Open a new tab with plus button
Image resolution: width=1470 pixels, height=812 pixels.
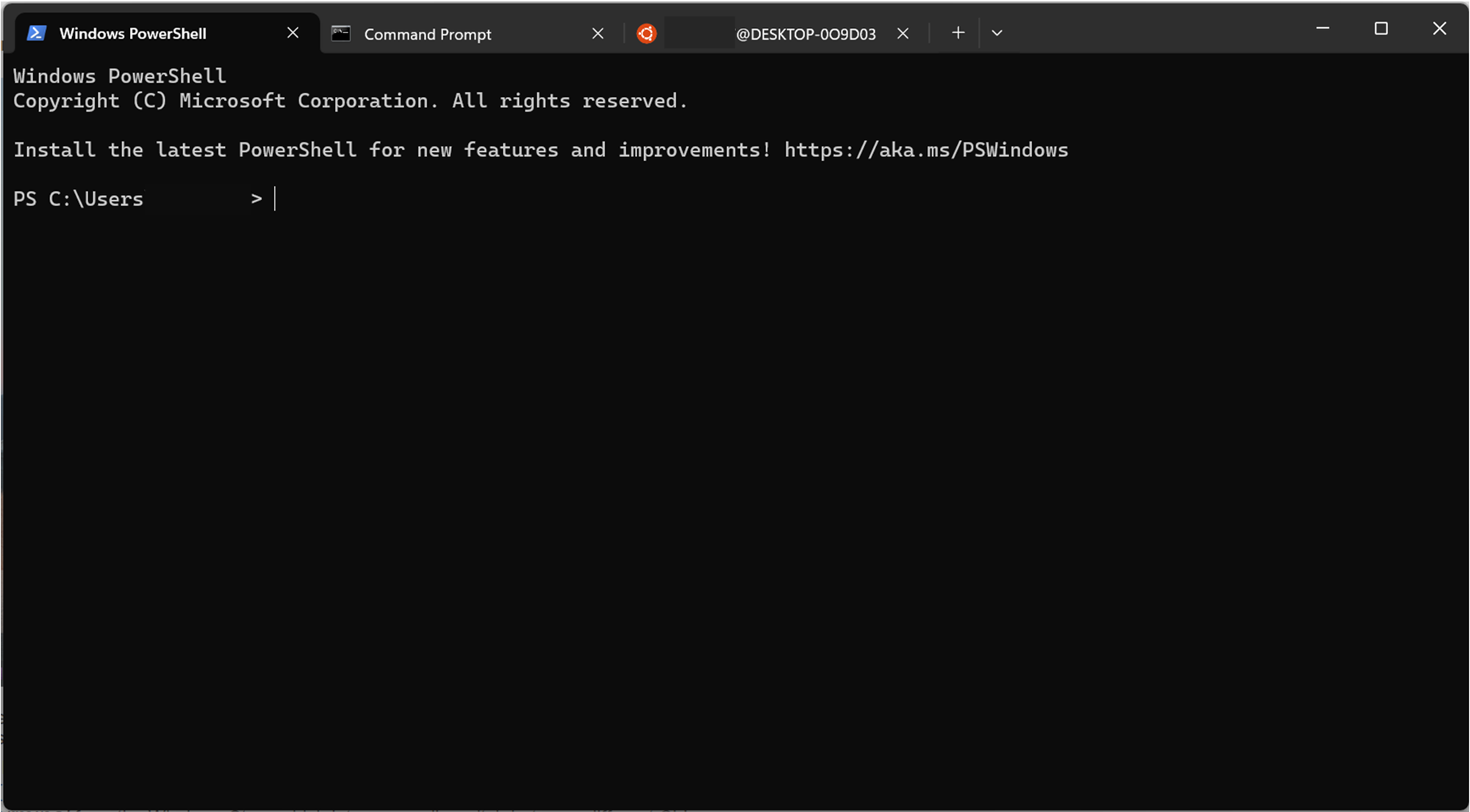(958, 33)
